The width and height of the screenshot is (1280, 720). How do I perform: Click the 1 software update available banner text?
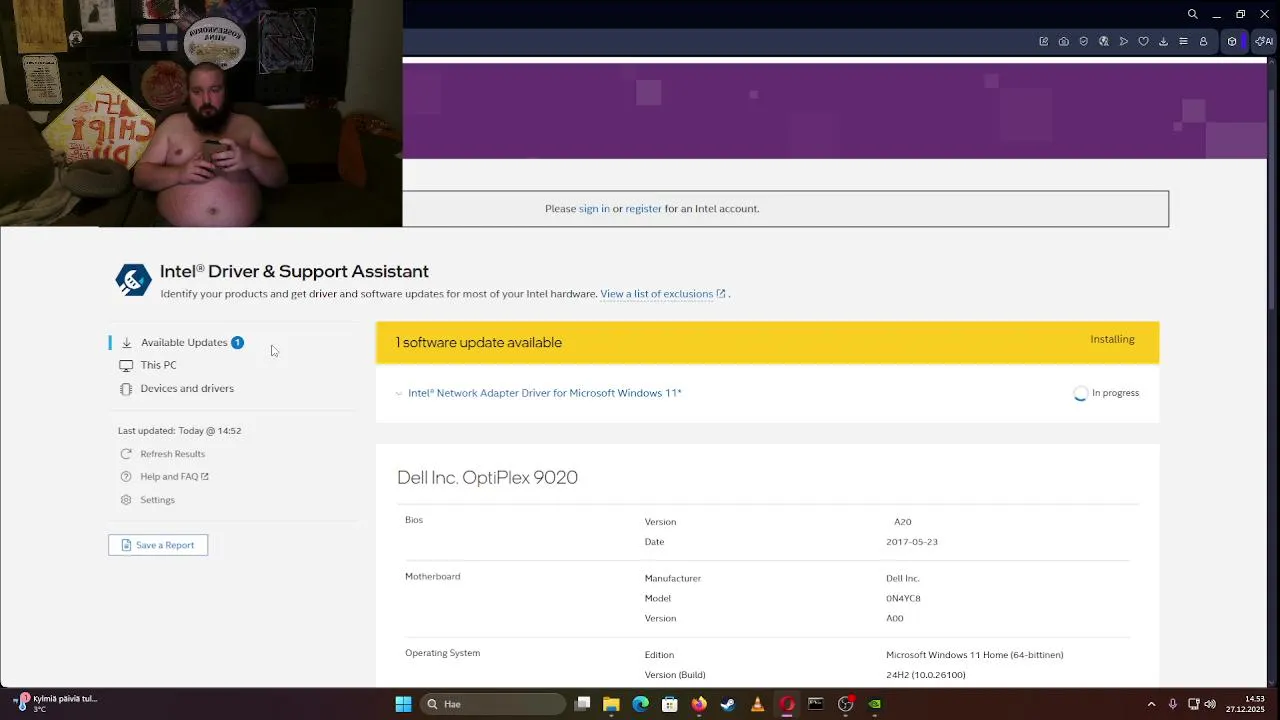click(x=478, y=342)
